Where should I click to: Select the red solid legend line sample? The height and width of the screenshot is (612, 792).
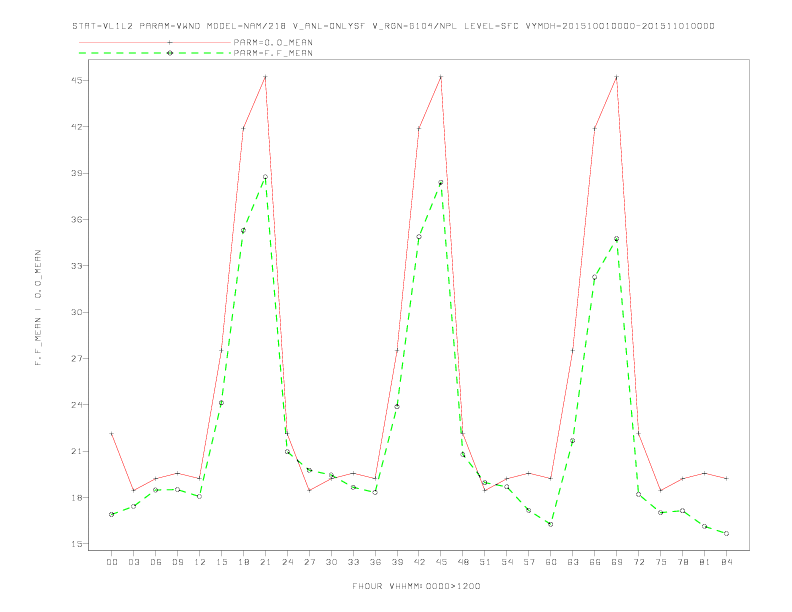[155, 42]
